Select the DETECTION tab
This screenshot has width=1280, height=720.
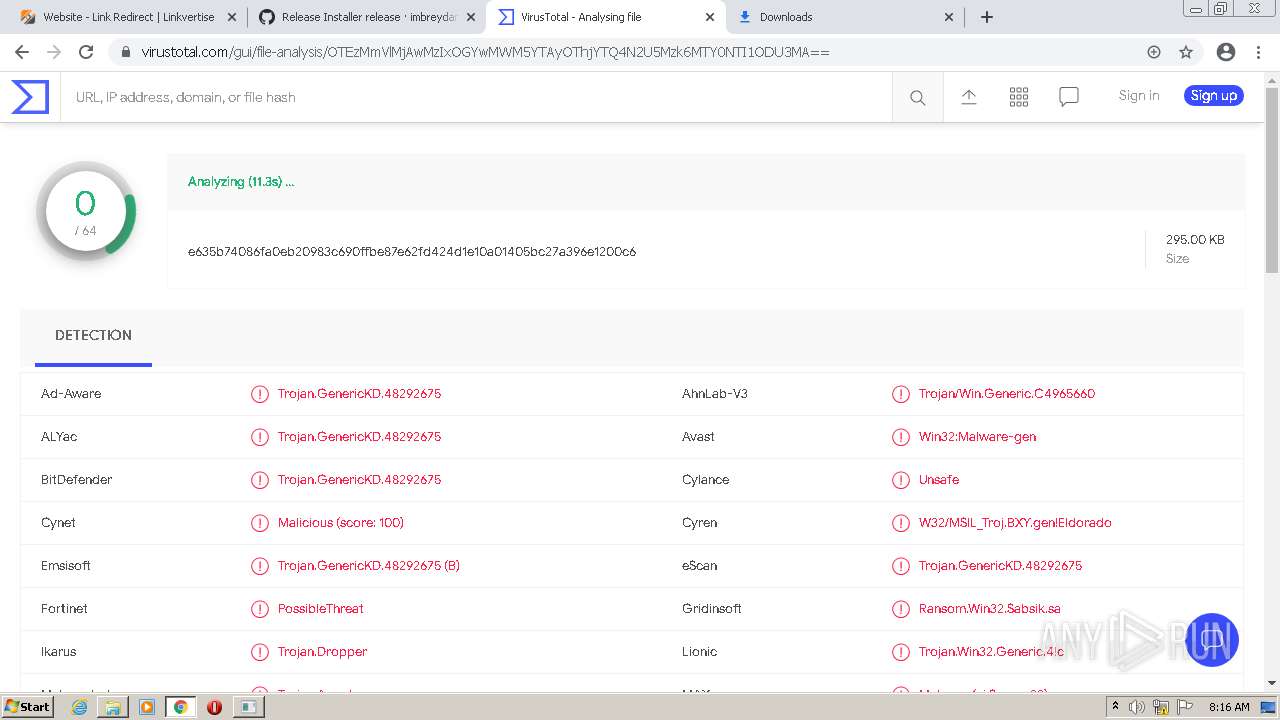tap(93, 335)
